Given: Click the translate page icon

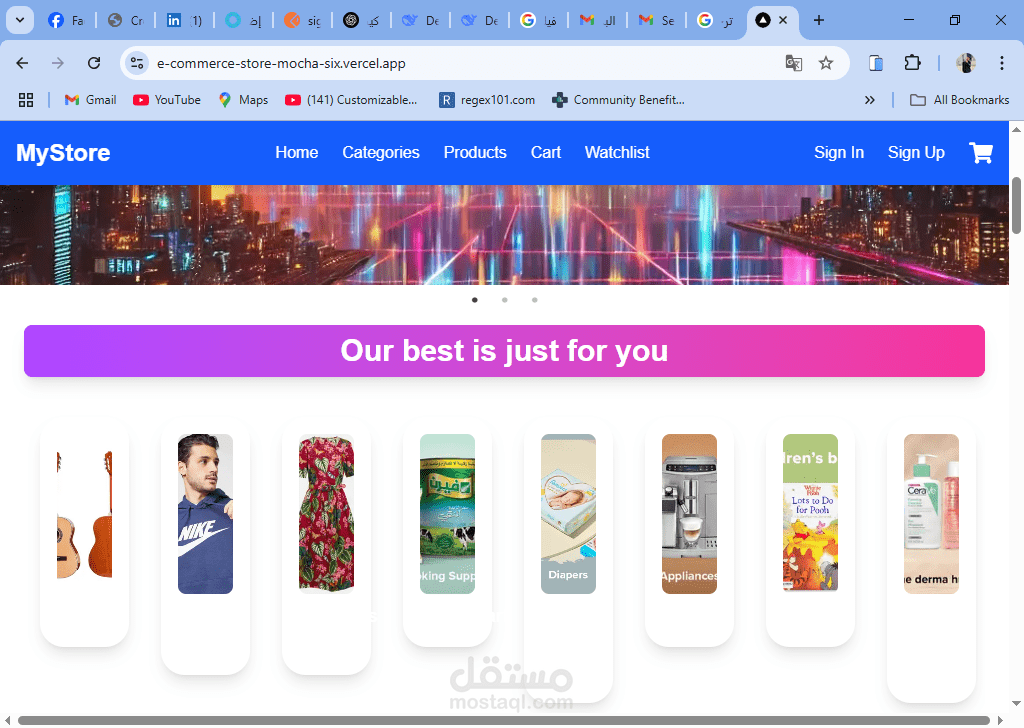Looking at the screenshot, I should [793, 63].
